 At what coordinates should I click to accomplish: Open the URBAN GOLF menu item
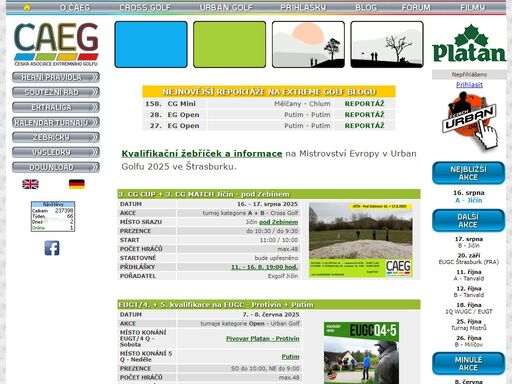point(226,7)
